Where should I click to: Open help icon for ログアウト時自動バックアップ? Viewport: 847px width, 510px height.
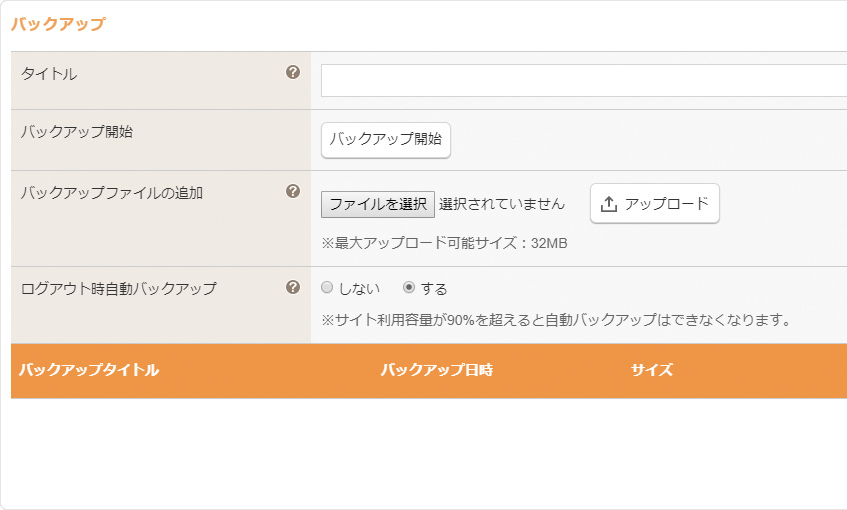(x=293, y=287)
